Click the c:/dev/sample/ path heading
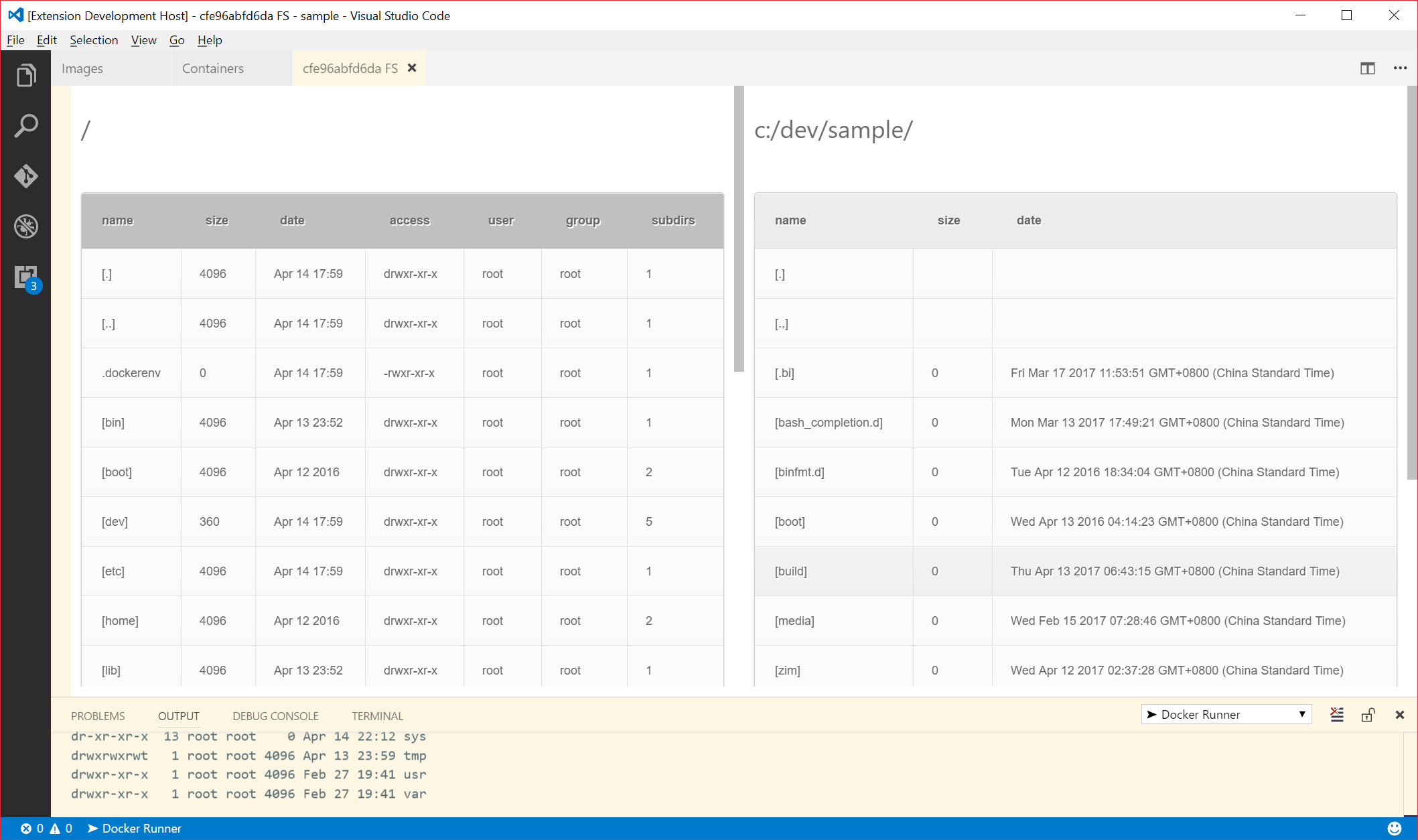Screen dimensions: 1418x840 pos(833,130)
